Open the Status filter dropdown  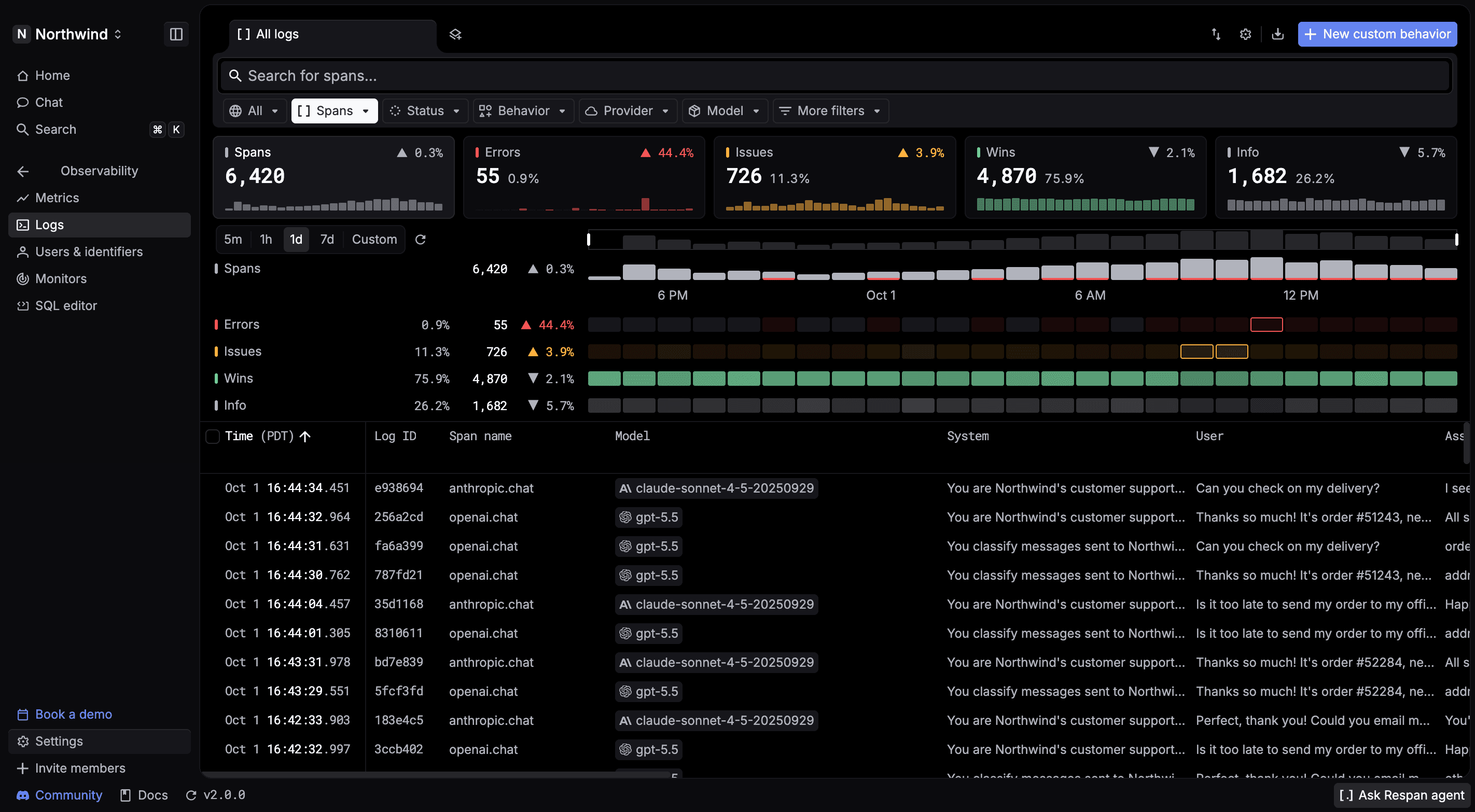point(425,111)
